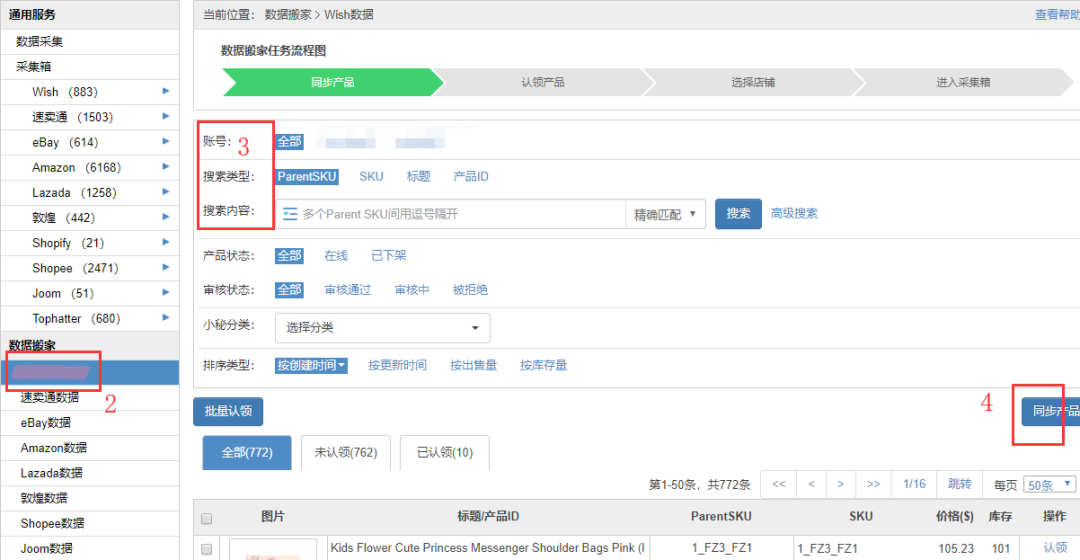Image resolution: width=1080 pixels, height=560 pixels.
Task: Click the Shopee (2471) arrow icon
Action: (x=166, y=268)
